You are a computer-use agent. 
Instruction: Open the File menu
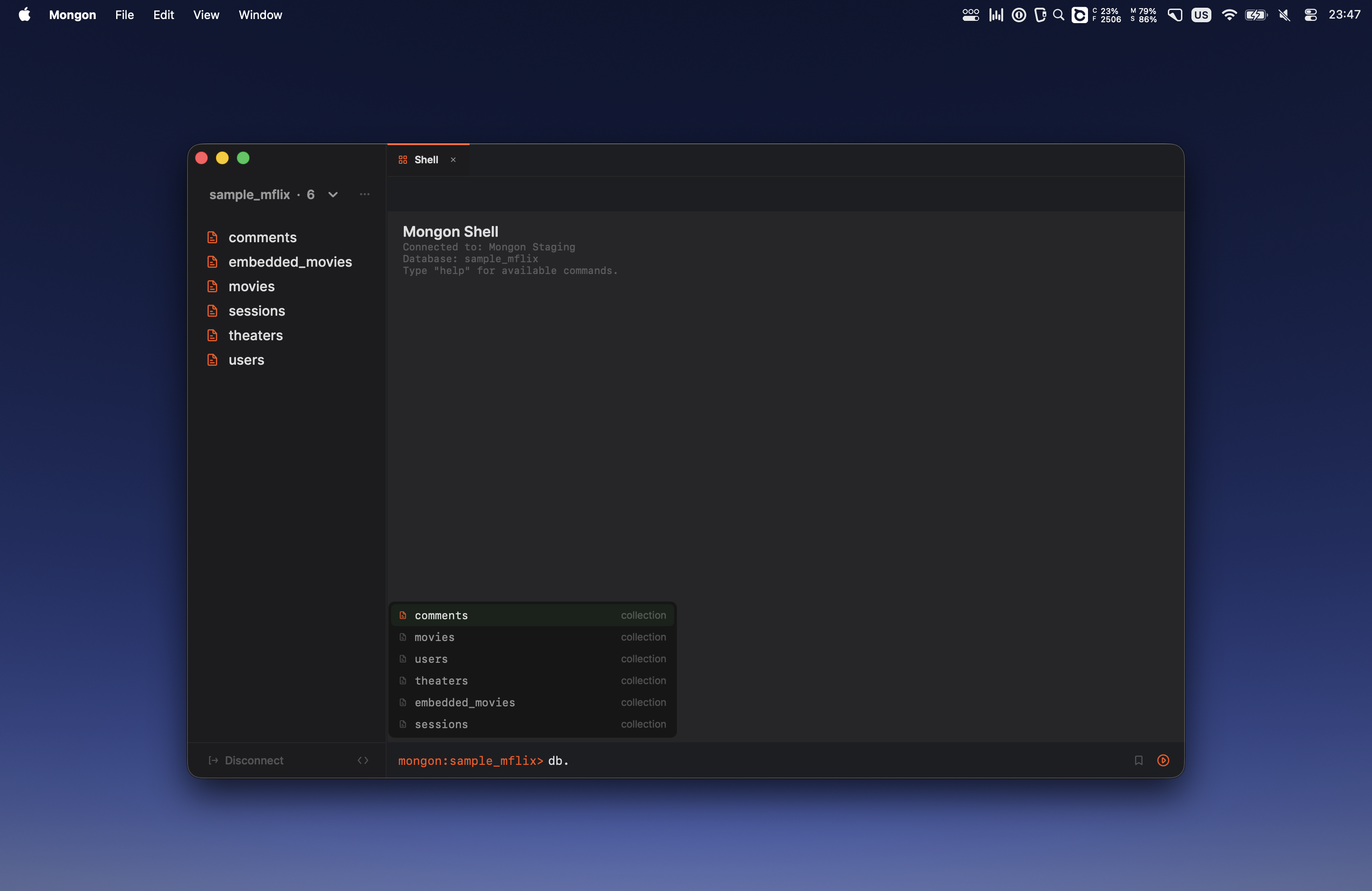click(x=124, y=15)
